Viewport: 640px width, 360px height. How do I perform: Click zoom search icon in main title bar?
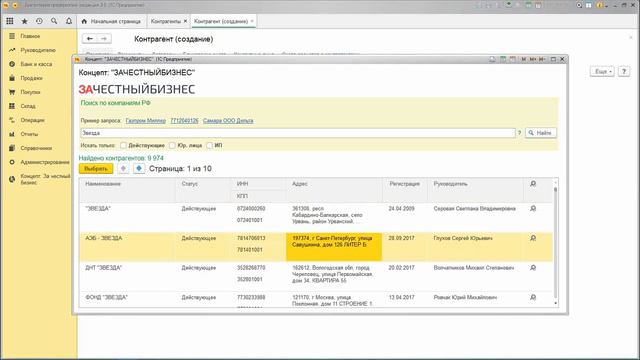(x=579, y=5)
